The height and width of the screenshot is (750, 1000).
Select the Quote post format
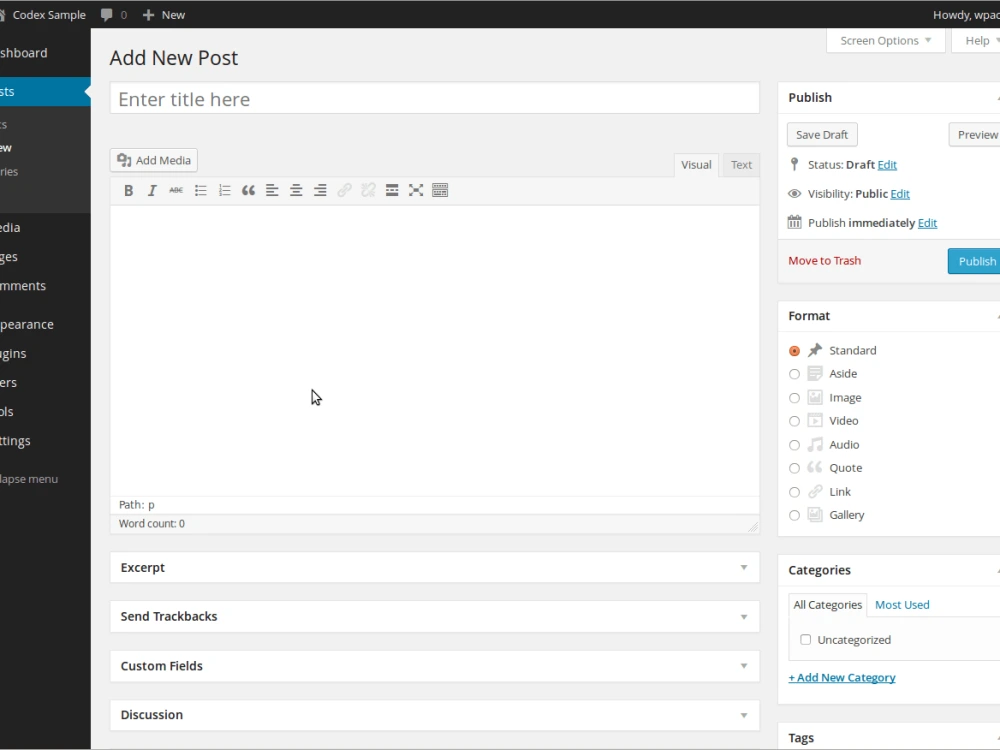[794, 468]
